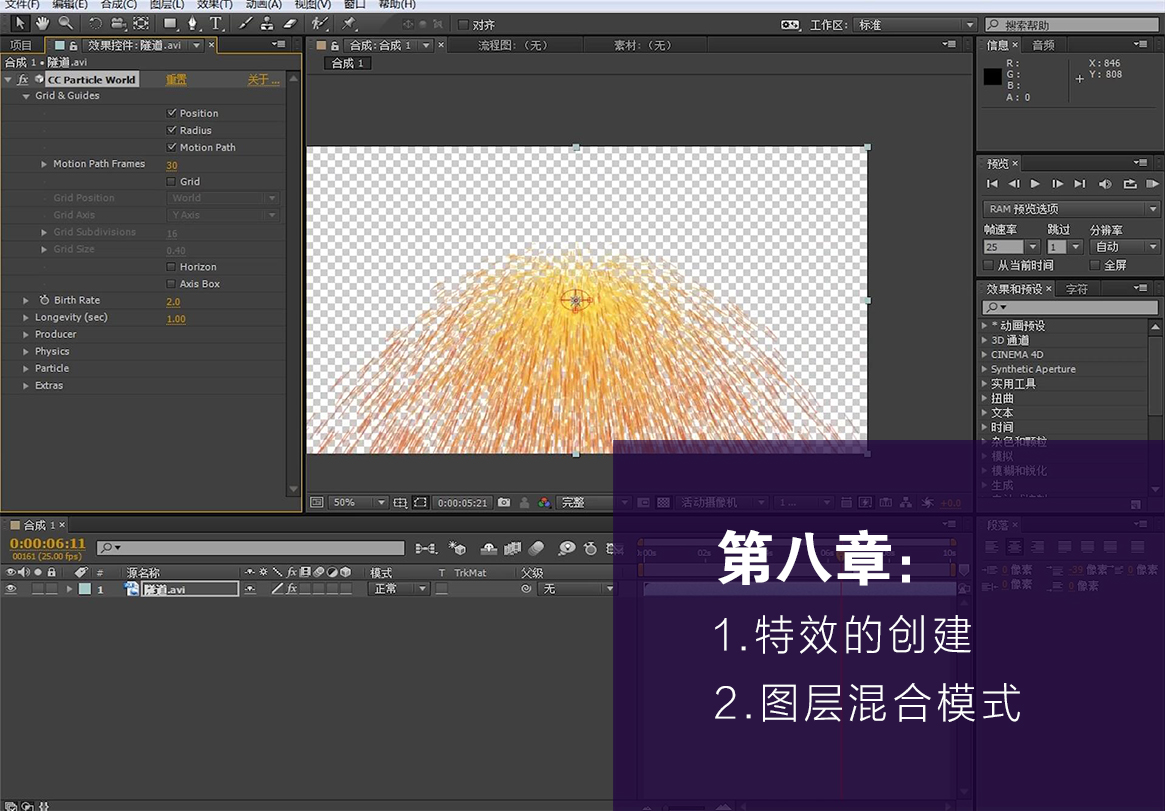Click the parent pick whip for 隧道.avi
This screenshot has width=1165, height=811.
(526, 589)
